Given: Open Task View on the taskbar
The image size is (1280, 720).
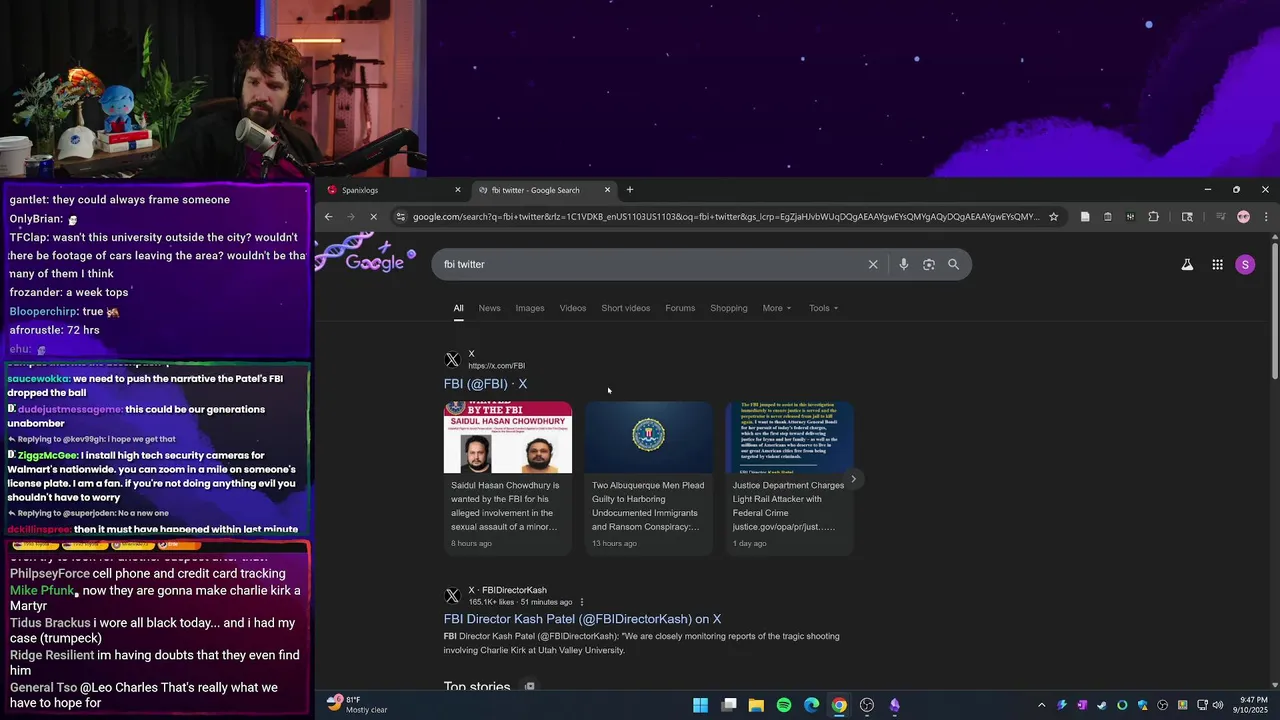Looking at the screenshot, I should (x=729, y=705).
